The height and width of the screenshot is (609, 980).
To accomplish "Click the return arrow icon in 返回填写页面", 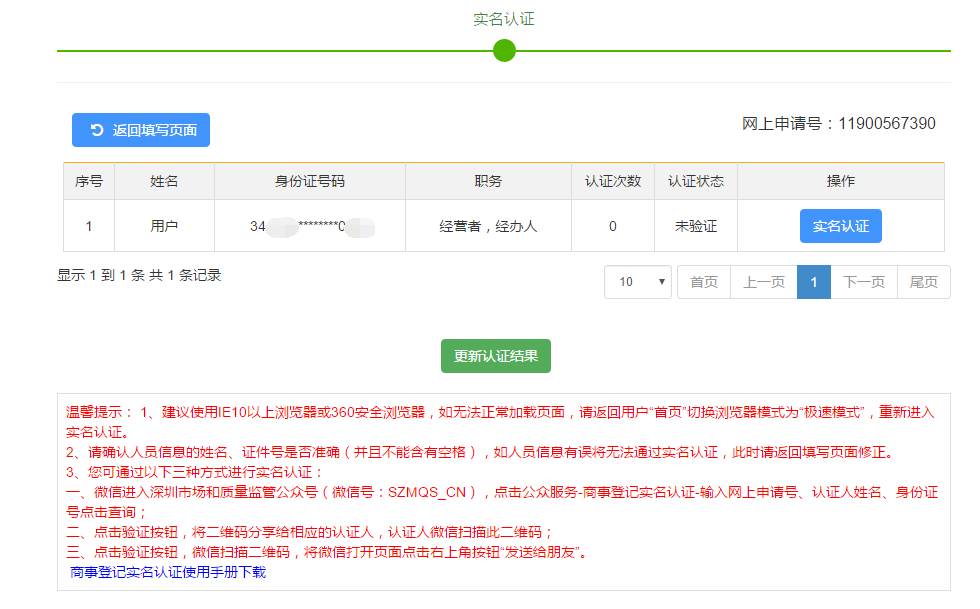I will point(97,130).
